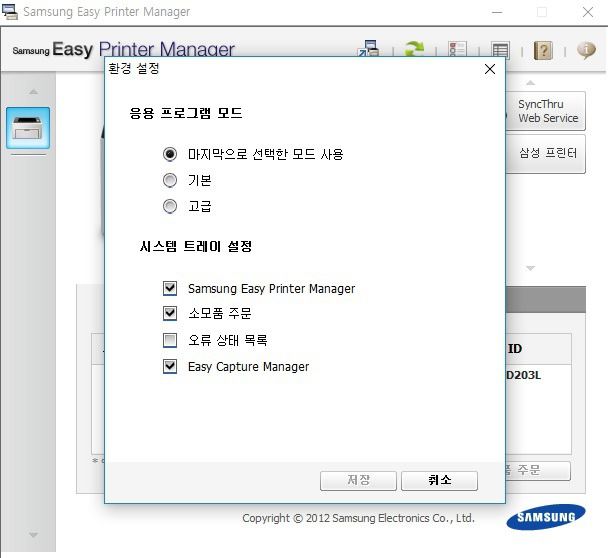Close the Samsung Easy Printer Manager window
608x558 pixels.
click(x=588, y=12)
